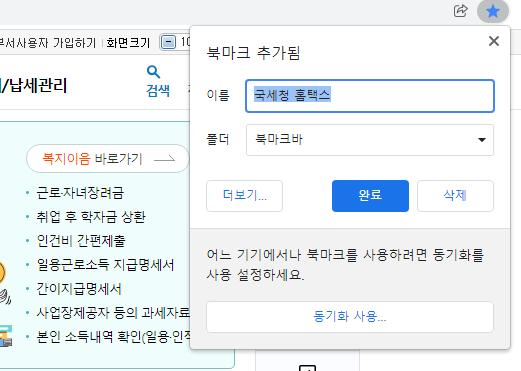Image resolution: width=521 pixels, height=371 pixels.
Task: Select 일용근로소득 지급명세서
Action: coord(105,265)
